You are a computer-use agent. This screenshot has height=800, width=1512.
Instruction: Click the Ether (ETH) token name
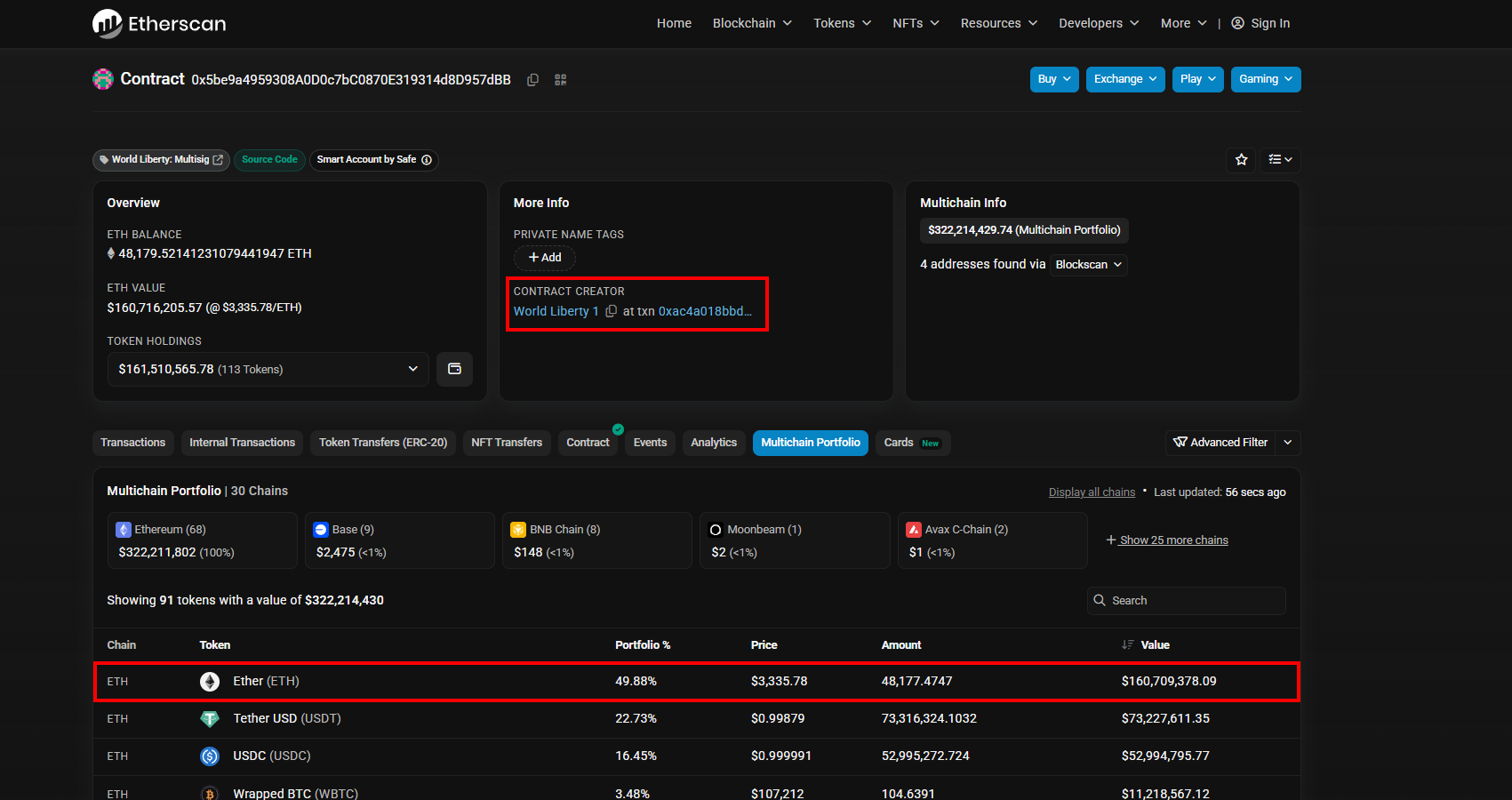[x=267, y=682]
